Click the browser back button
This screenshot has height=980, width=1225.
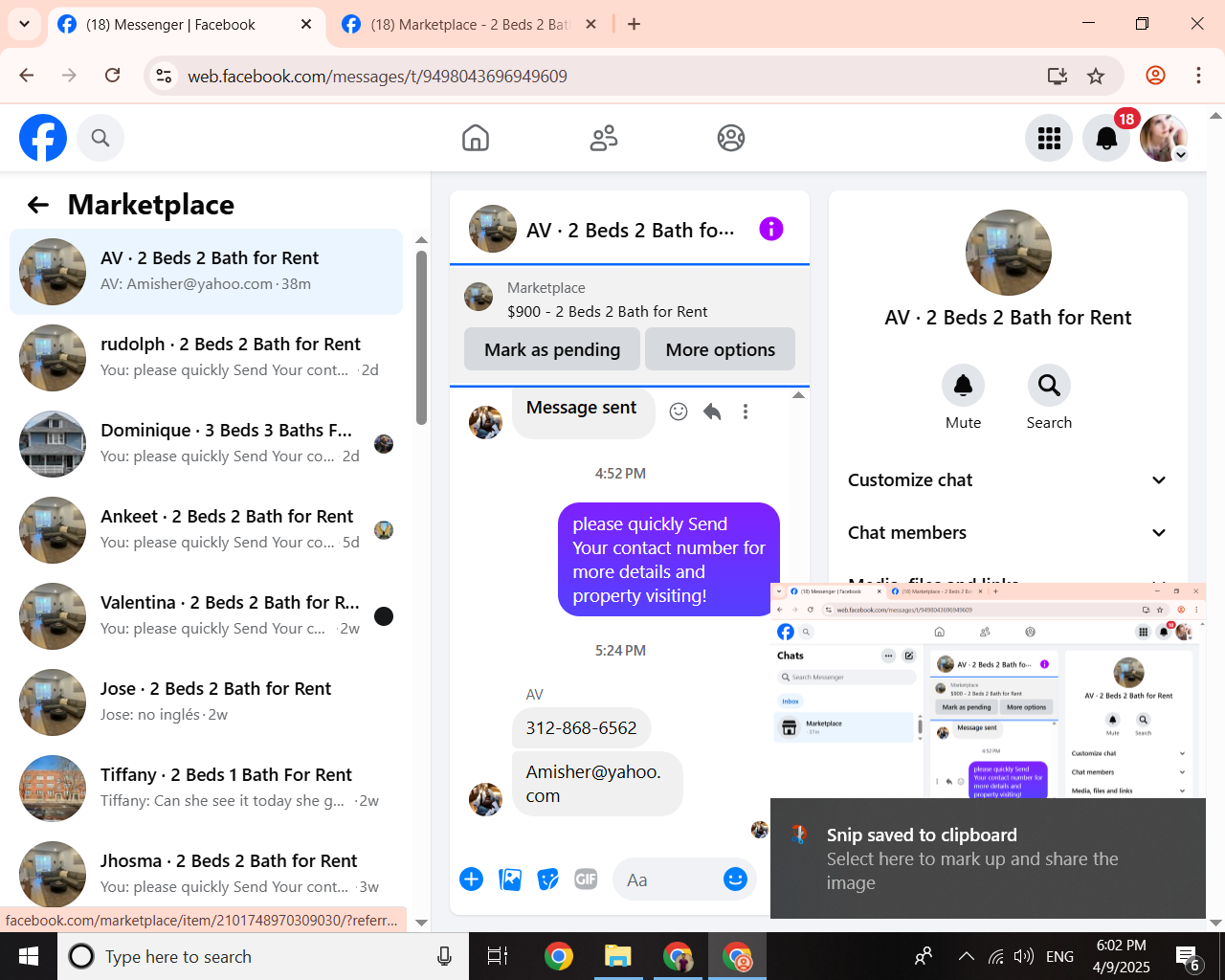(27, 76)
